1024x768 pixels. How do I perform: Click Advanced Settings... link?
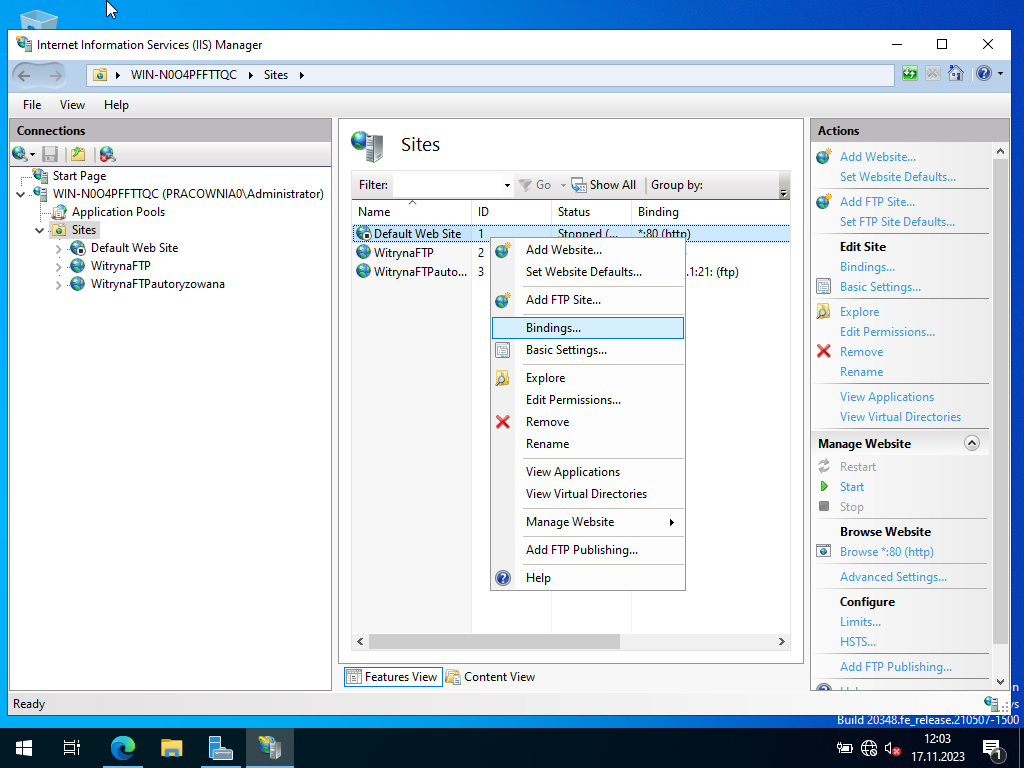(893, 577)
